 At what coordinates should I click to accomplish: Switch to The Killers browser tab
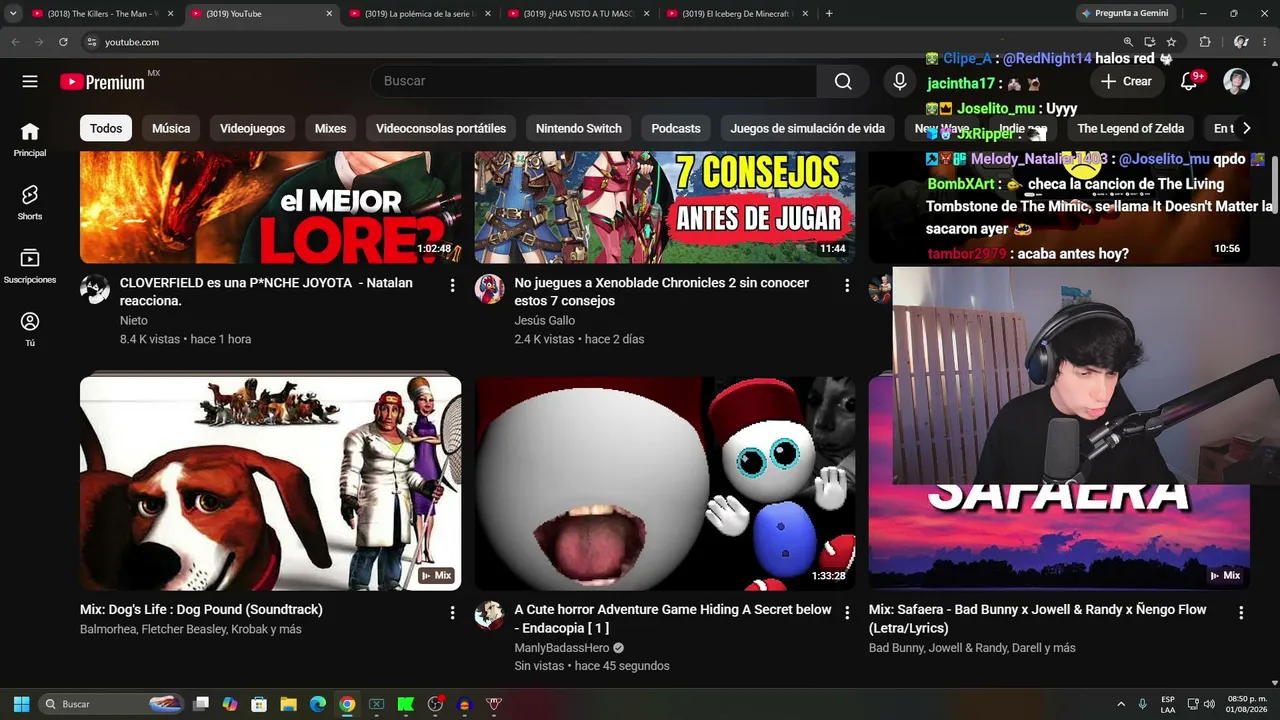pyautogui.click(x=100, y=14)
